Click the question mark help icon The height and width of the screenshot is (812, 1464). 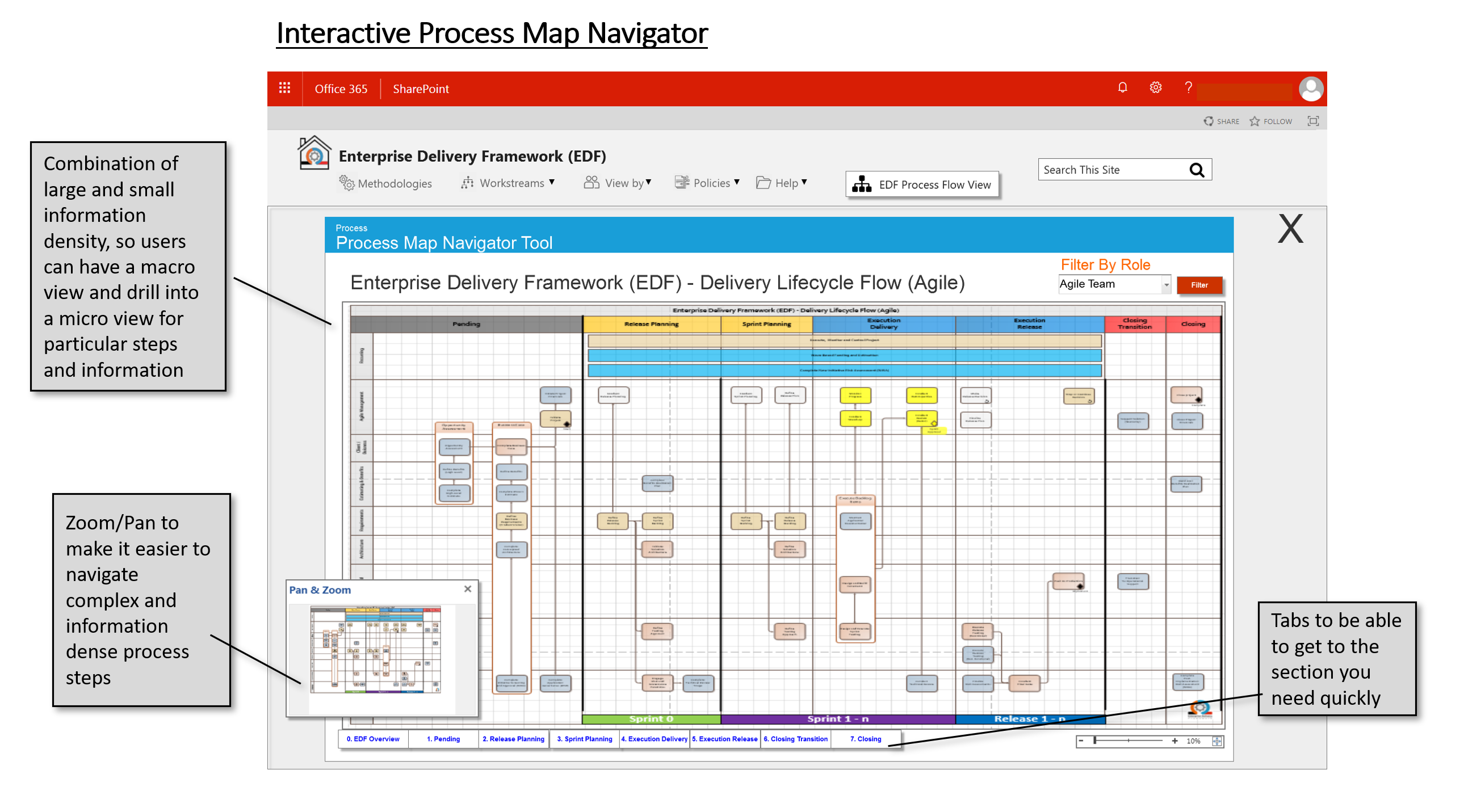tap(1188, 87)
